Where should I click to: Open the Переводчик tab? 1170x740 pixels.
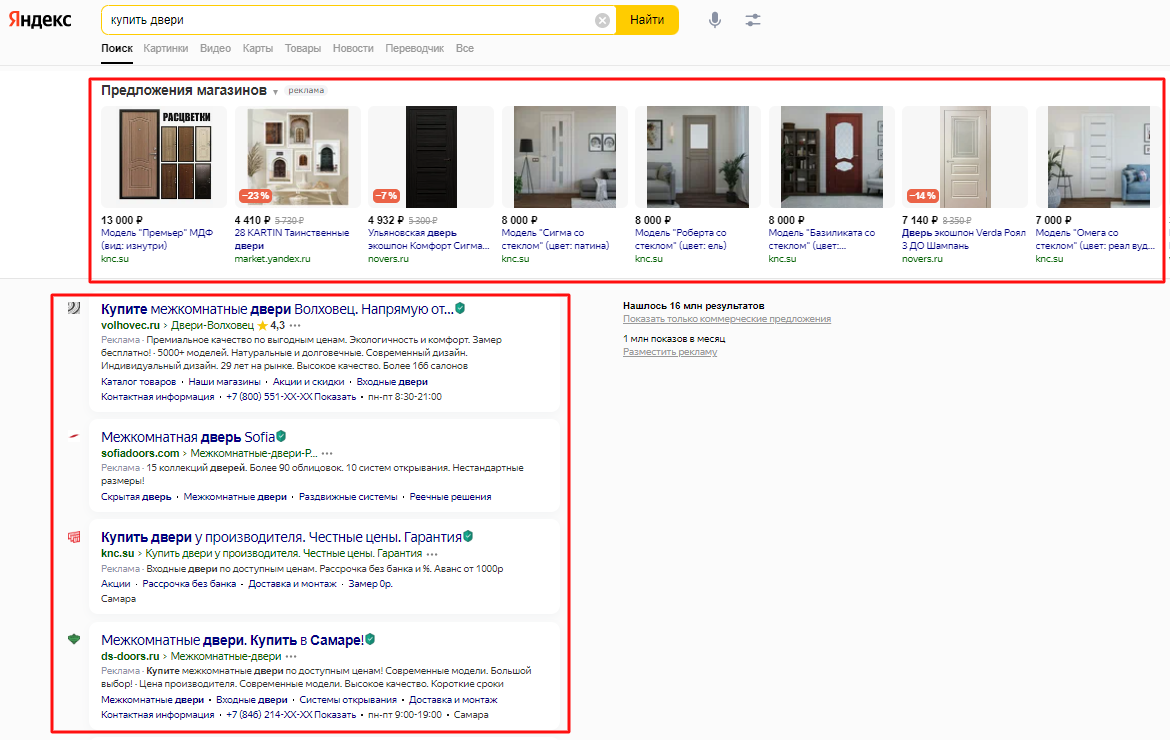(x=414, y=48)
